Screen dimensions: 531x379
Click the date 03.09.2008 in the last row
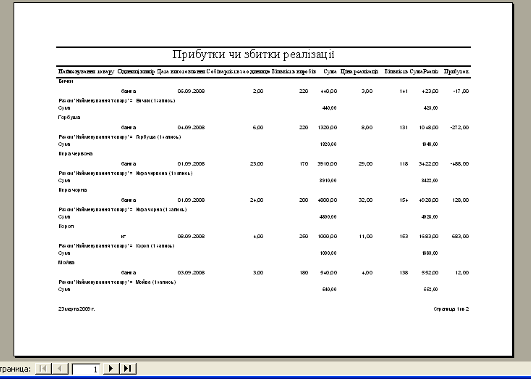click(x=191, y=273)
